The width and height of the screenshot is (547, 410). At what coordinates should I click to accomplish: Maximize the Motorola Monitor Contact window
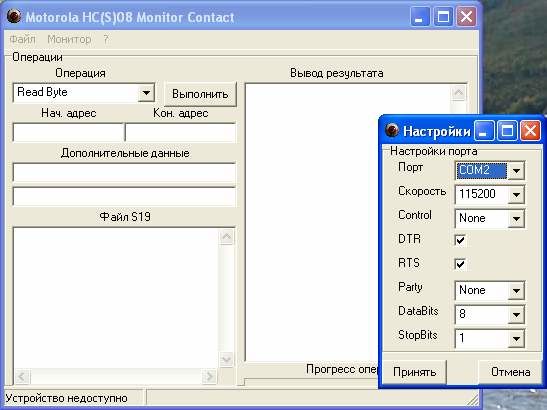click(x=443, y=16)
